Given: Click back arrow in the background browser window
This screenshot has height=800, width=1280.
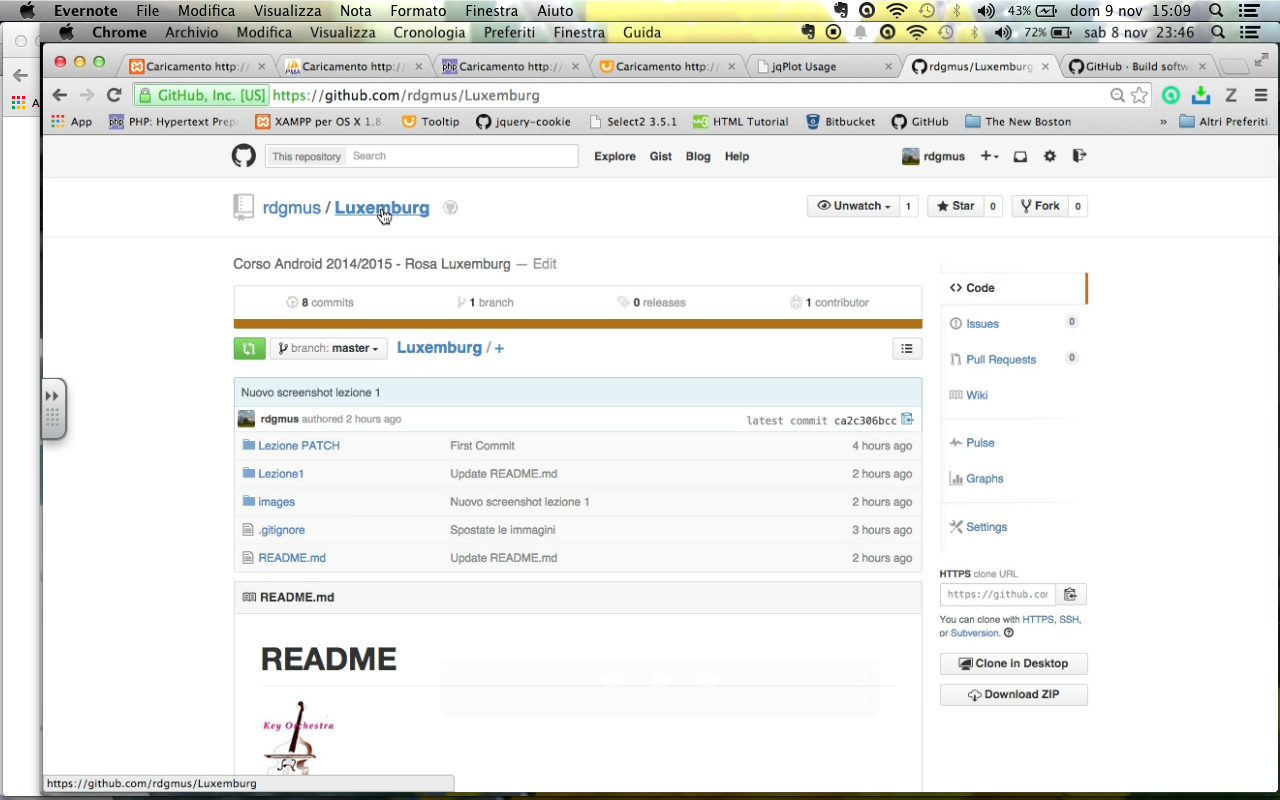Looking at the screenshot, I should pyautogui.click(x=20, y=75).
